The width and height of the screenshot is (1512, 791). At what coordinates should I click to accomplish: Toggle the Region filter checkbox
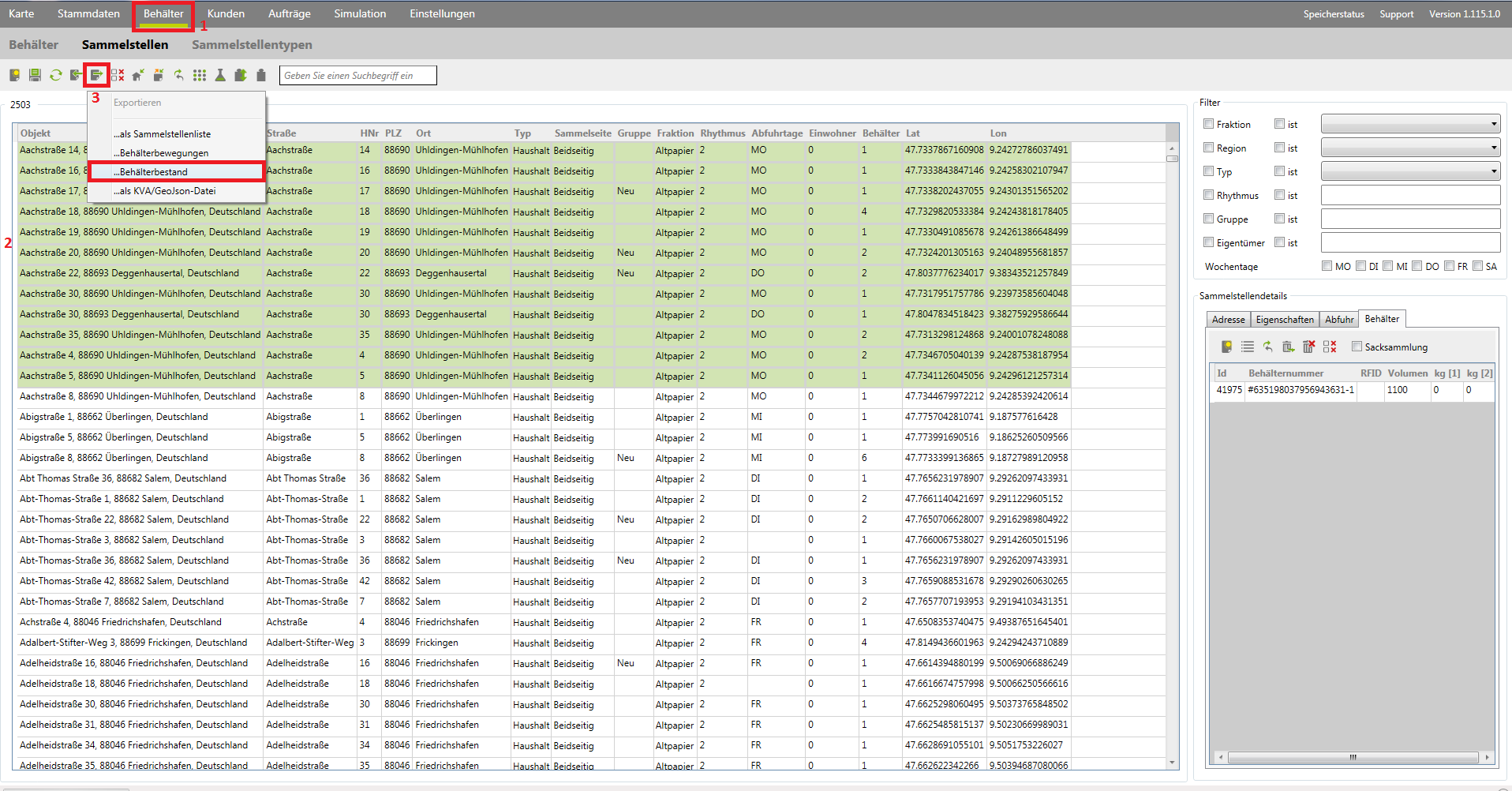tap(1208, 148)
